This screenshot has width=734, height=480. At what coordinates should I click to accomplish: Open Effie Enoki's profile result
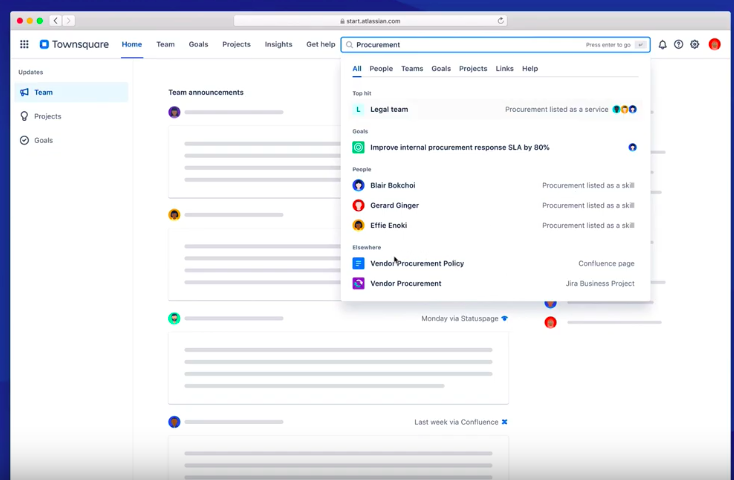(494, 225)
